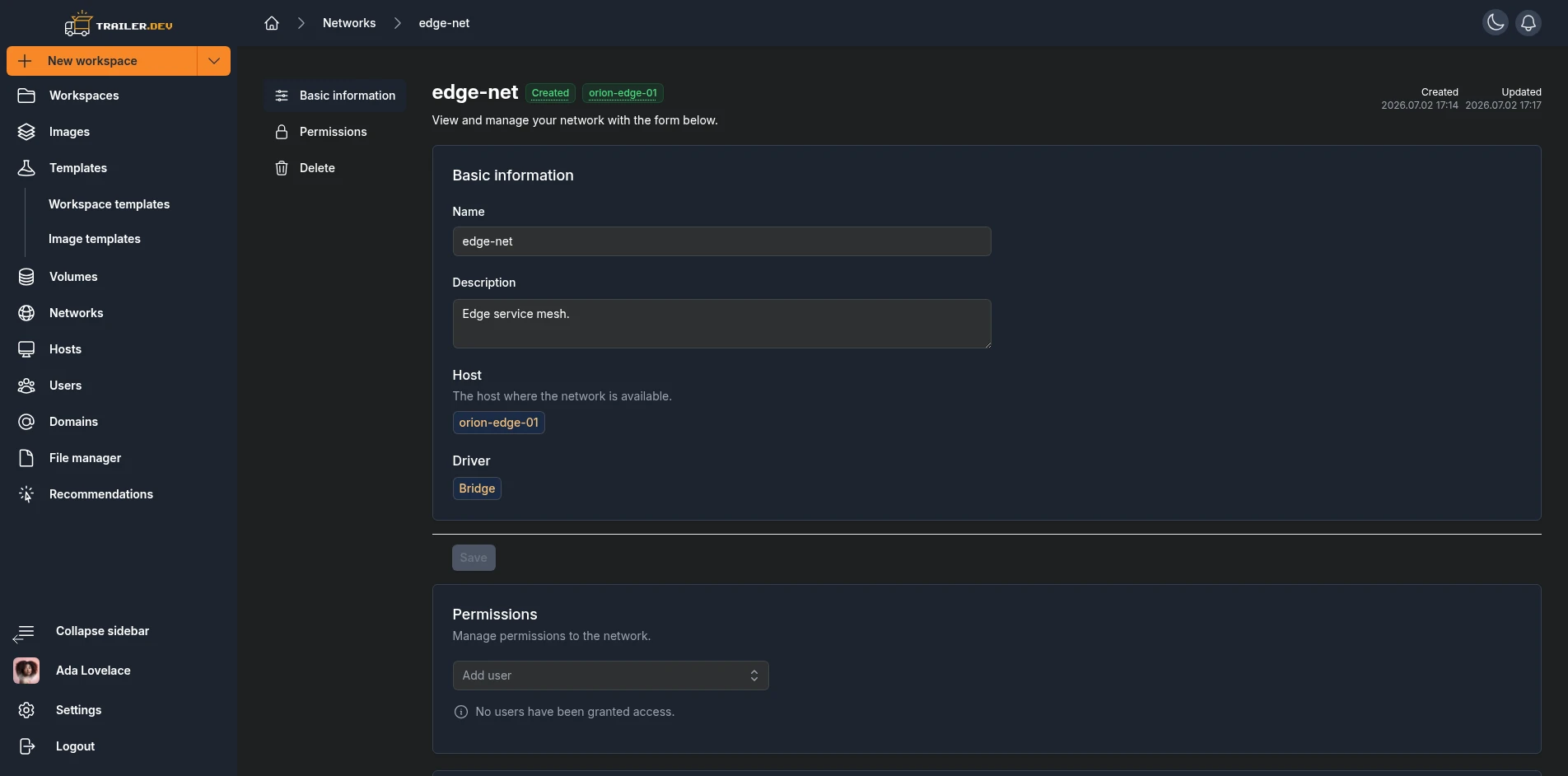The image size is (1568, 776).
Task: Click the Networks breadcrumb link
Action: [x=349, y=23]
